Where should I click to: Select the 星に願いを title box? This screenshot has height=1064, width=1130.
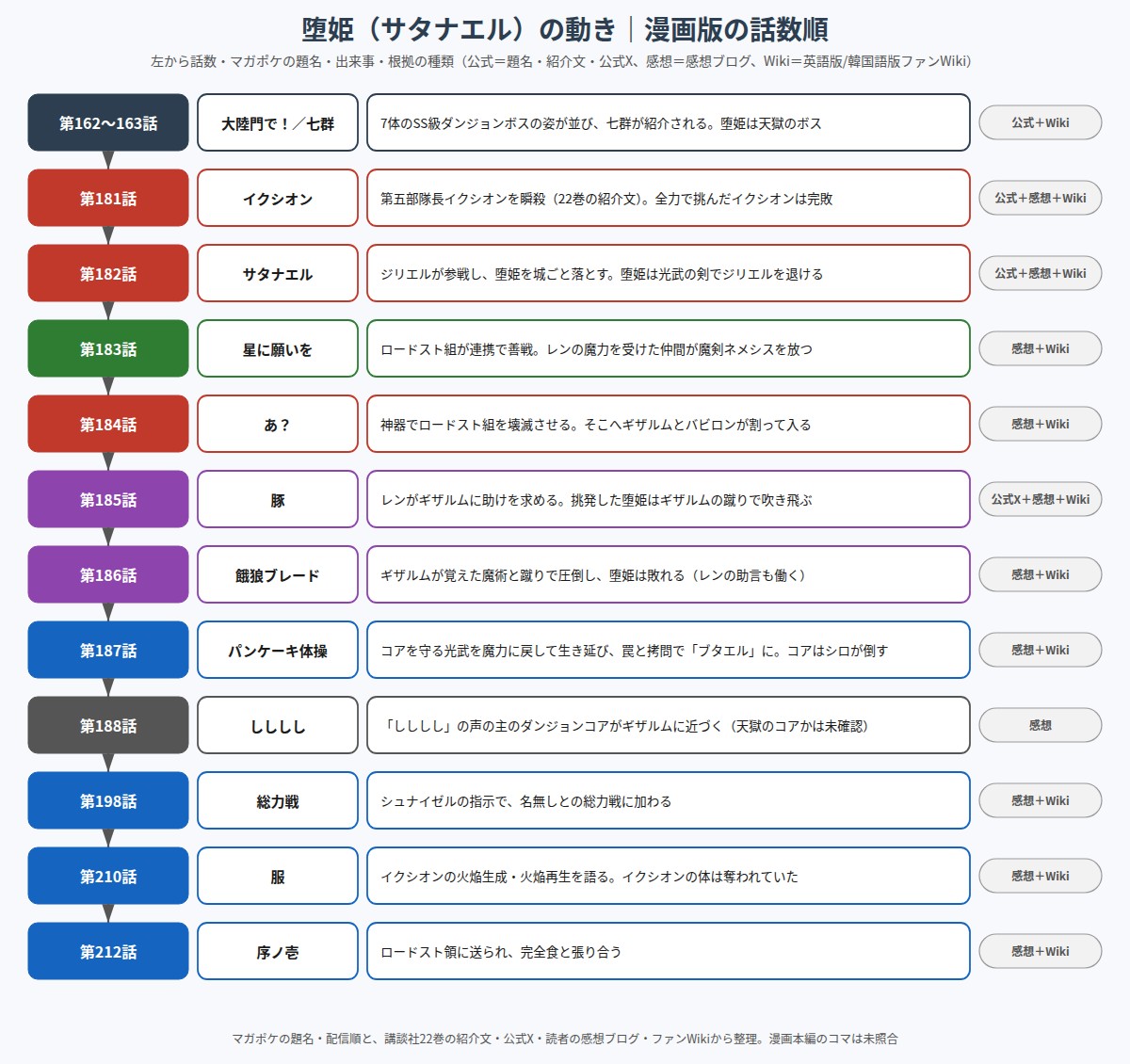(278, 348)
